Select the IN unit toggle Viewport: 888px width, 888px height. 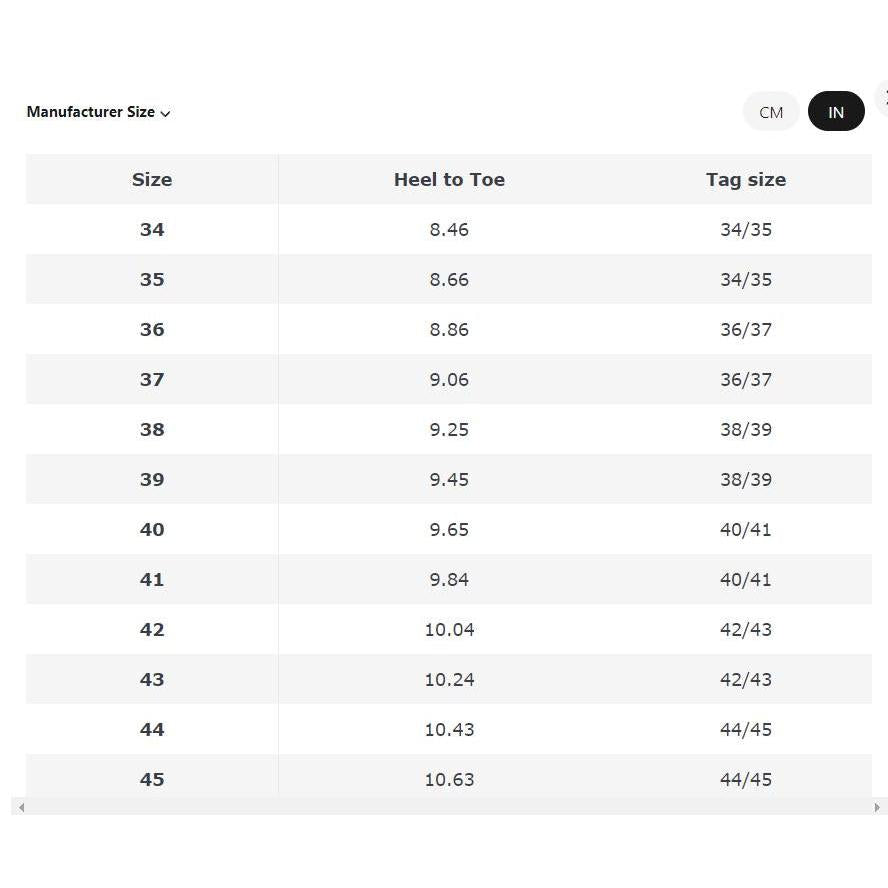[836, 112]
